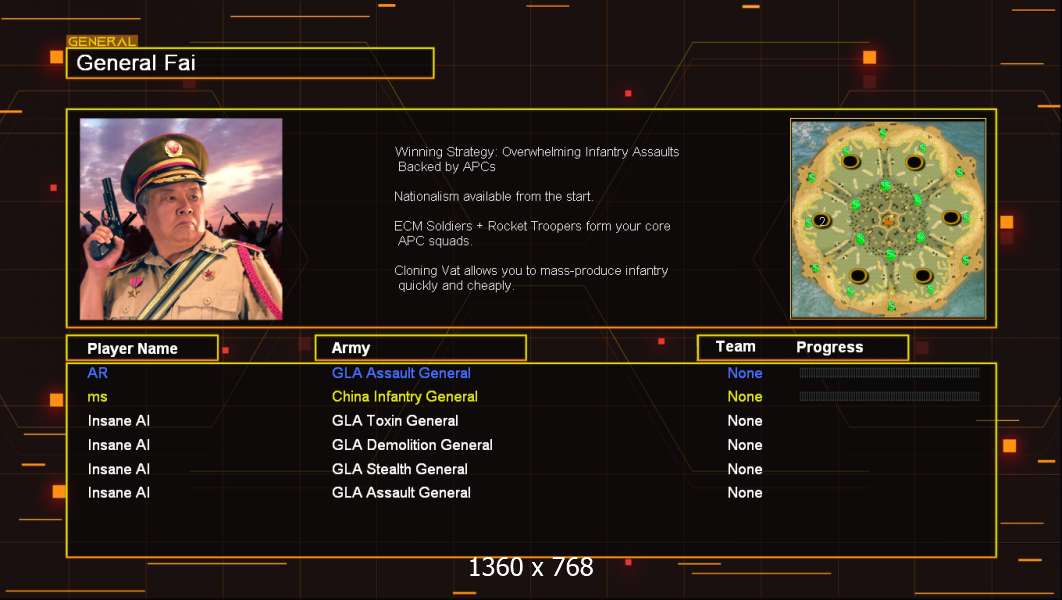Select Insane AI in the Stealth General row
The image size is (1062, 600).
point(119,469)
